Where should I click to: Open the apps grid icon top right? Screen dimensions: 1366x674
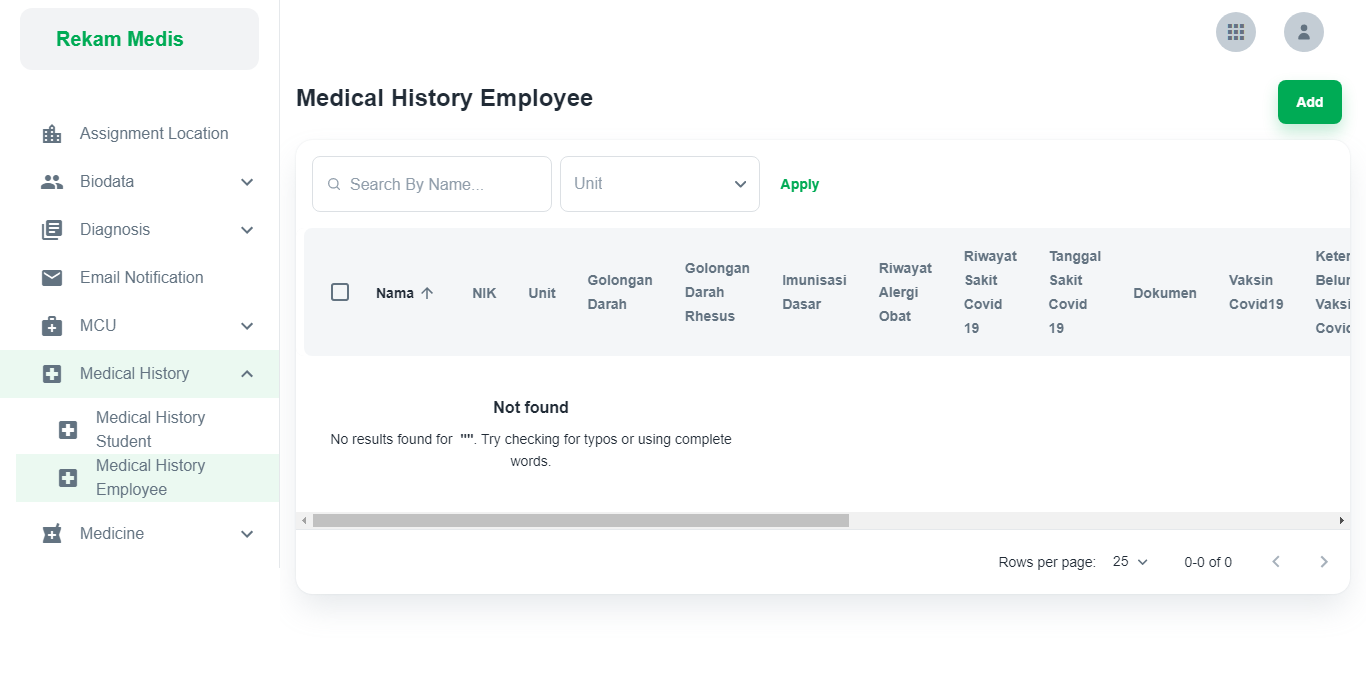(x=1235, y=31)
